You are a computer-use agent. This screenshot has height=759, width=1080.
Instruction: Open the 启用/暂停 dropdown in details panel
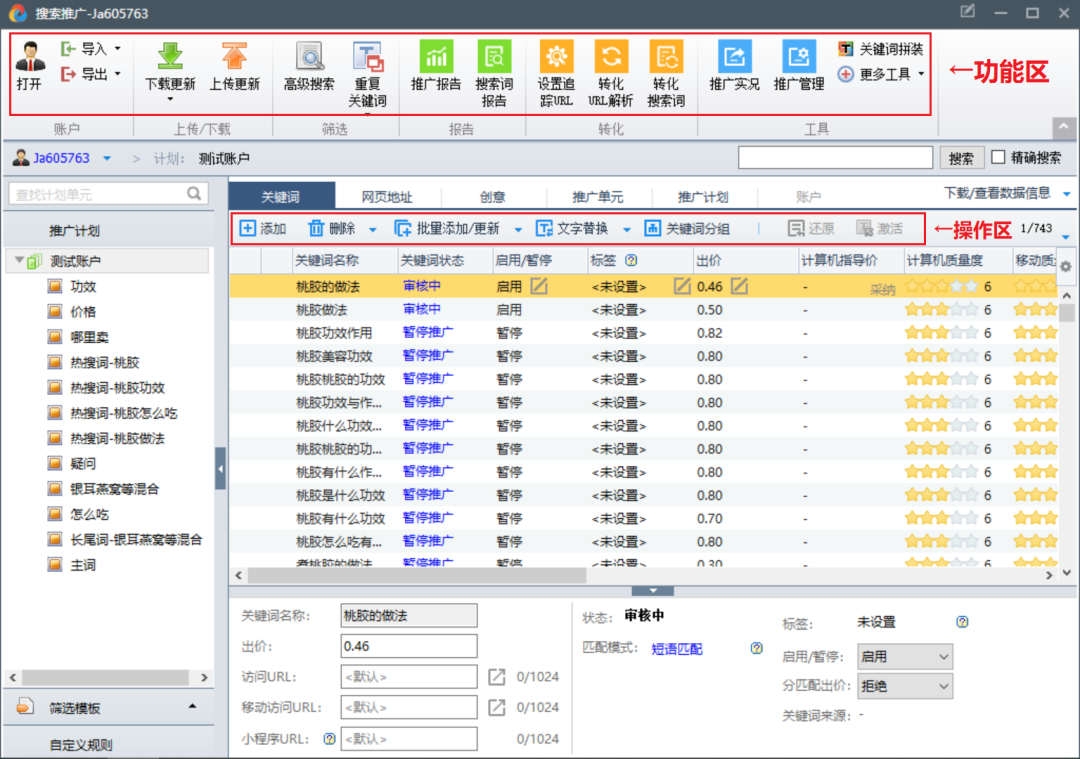(x=904, y=657)
